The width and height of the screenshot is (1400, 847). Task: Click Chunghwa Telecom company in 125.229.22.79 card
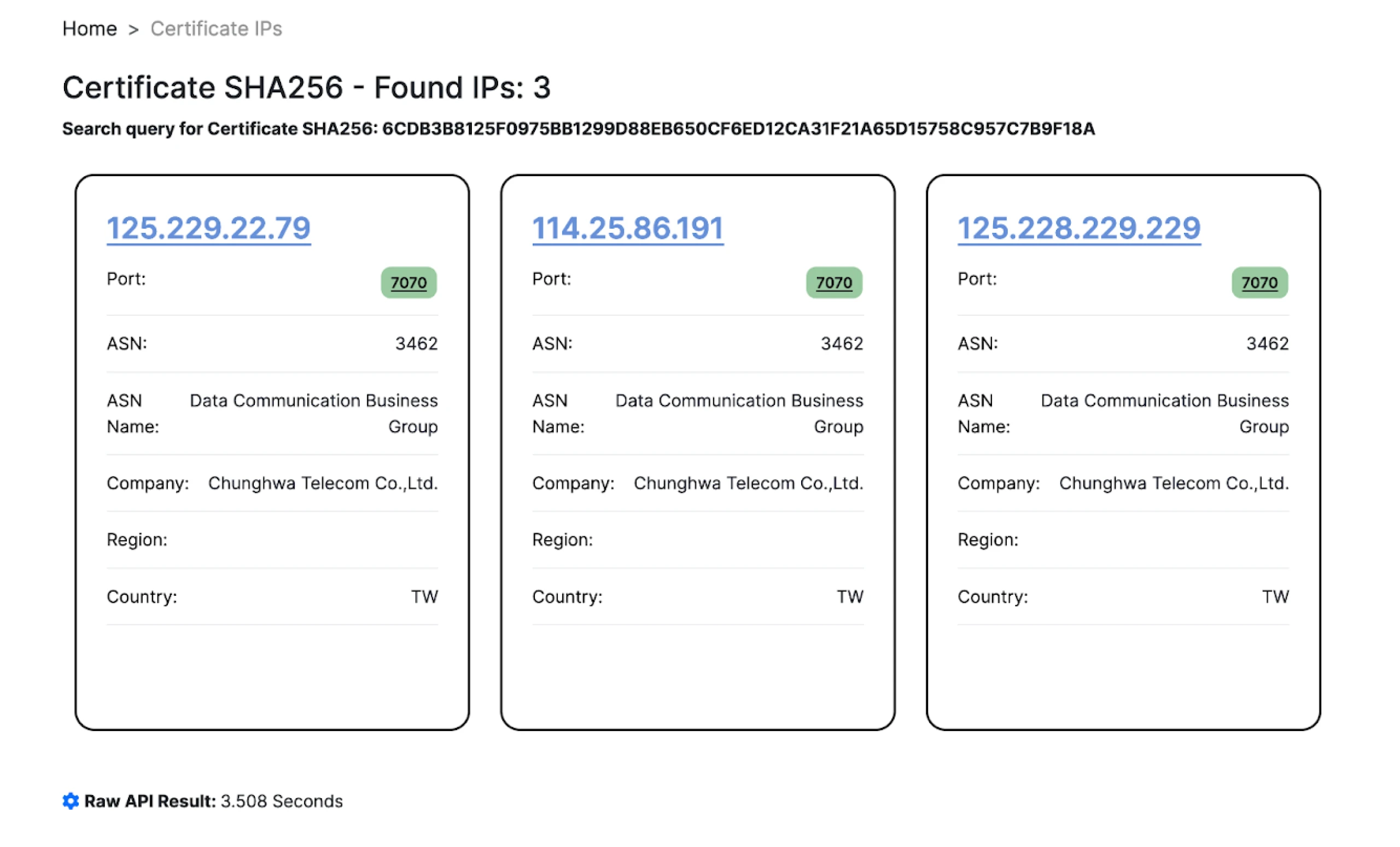323,483
